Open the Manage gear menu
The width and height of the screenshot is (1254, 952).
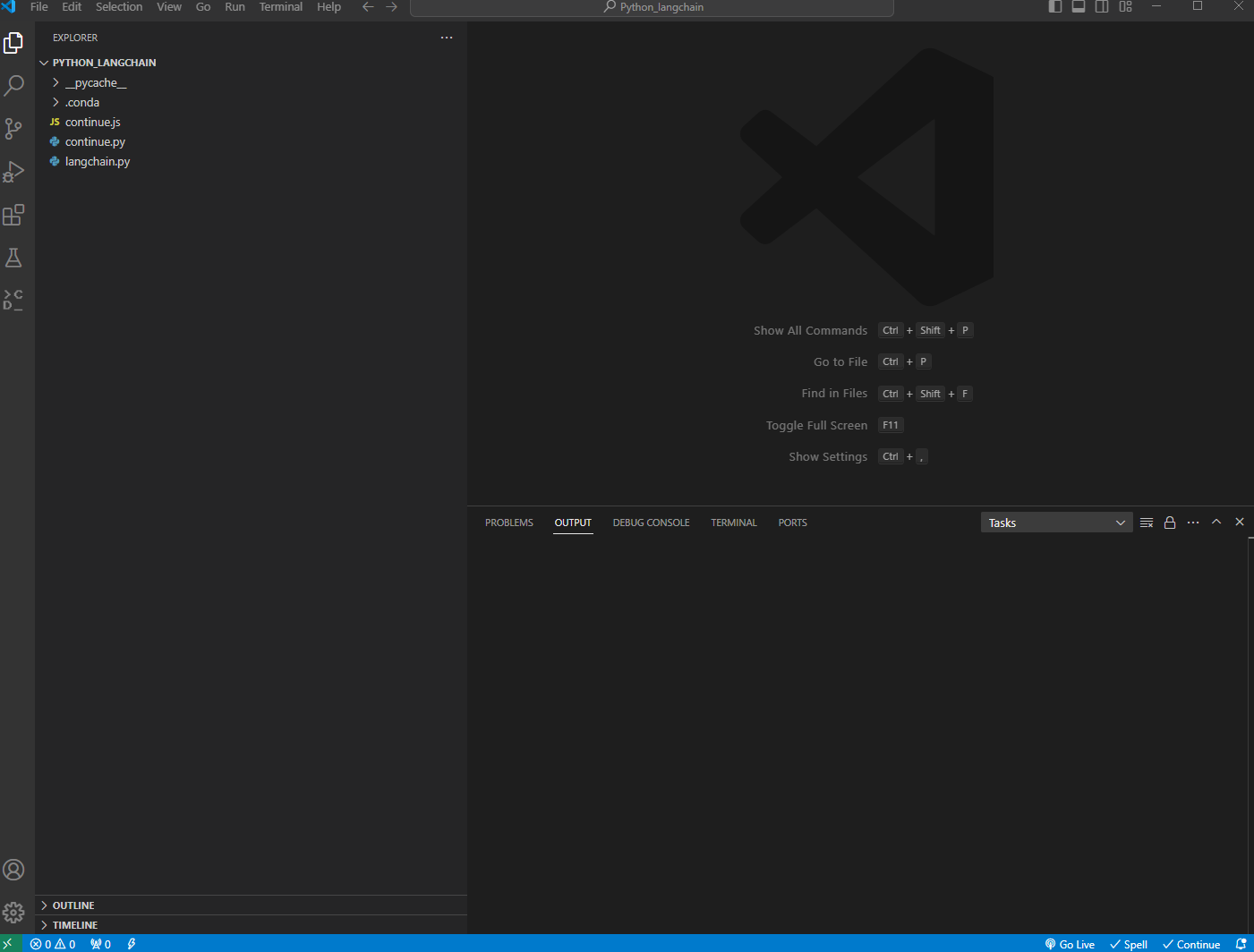pos(13,913)
